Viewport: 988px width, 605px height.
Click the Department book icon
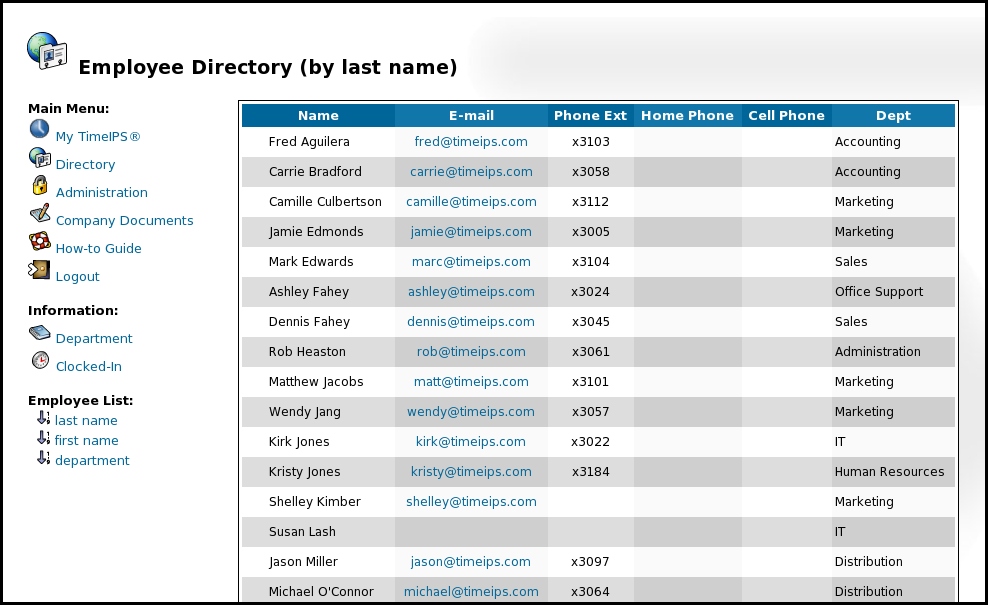40,332
